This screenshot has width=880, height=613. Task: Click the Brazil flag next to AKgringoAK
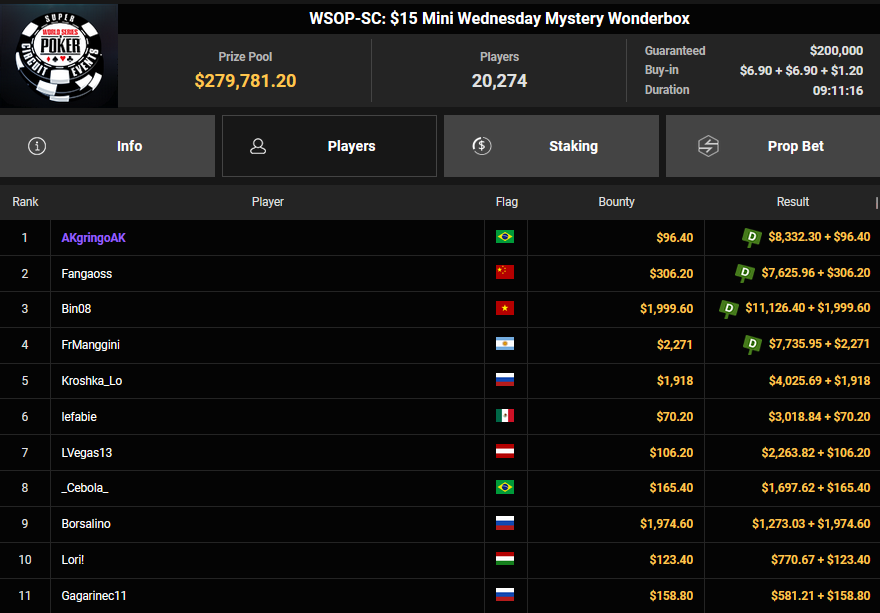coord(505,238)
